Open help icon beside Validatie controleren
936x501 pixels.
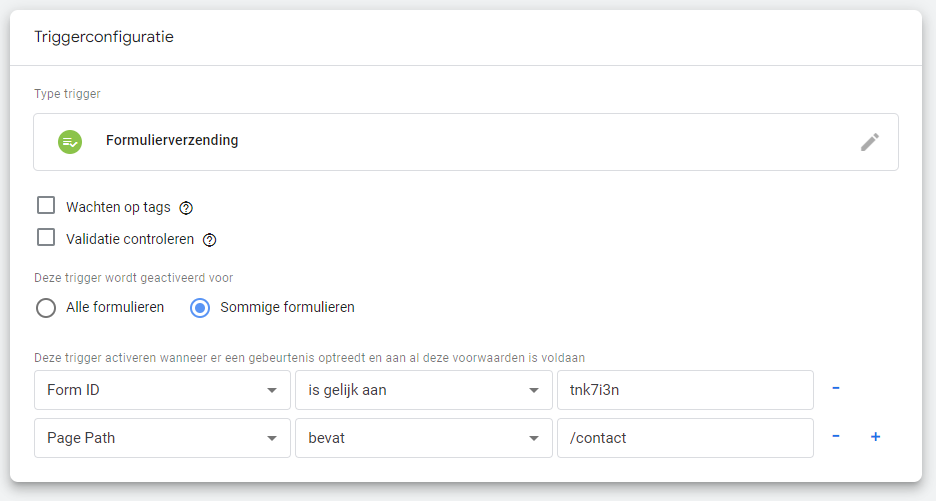(x=210, y=240)
